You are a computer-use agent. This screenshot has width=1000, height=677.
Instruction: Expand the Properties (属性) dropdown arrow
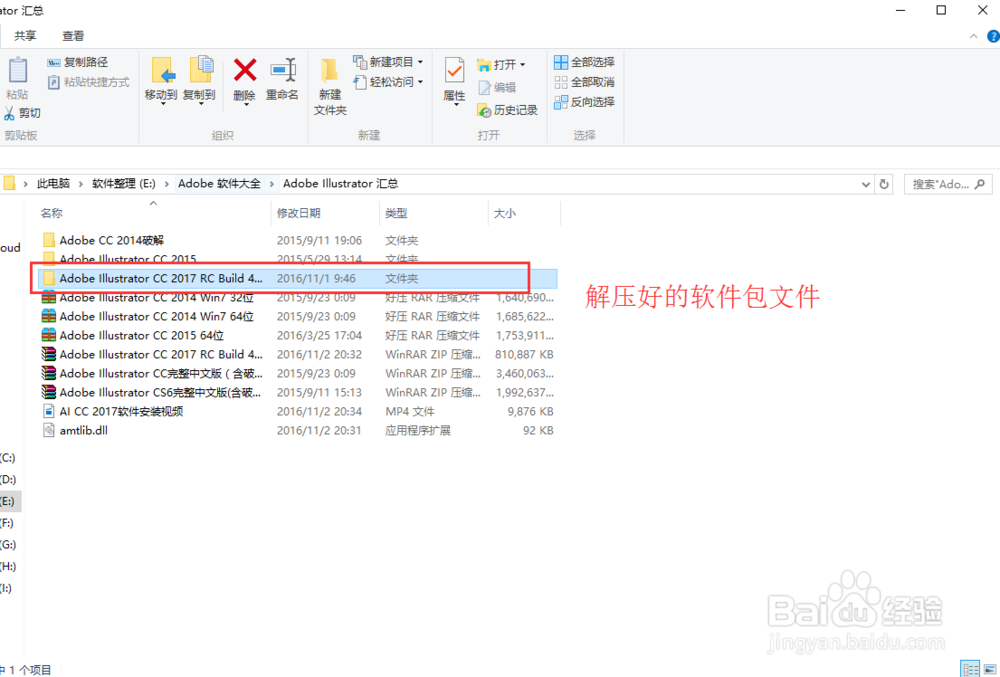pos(455,104)
